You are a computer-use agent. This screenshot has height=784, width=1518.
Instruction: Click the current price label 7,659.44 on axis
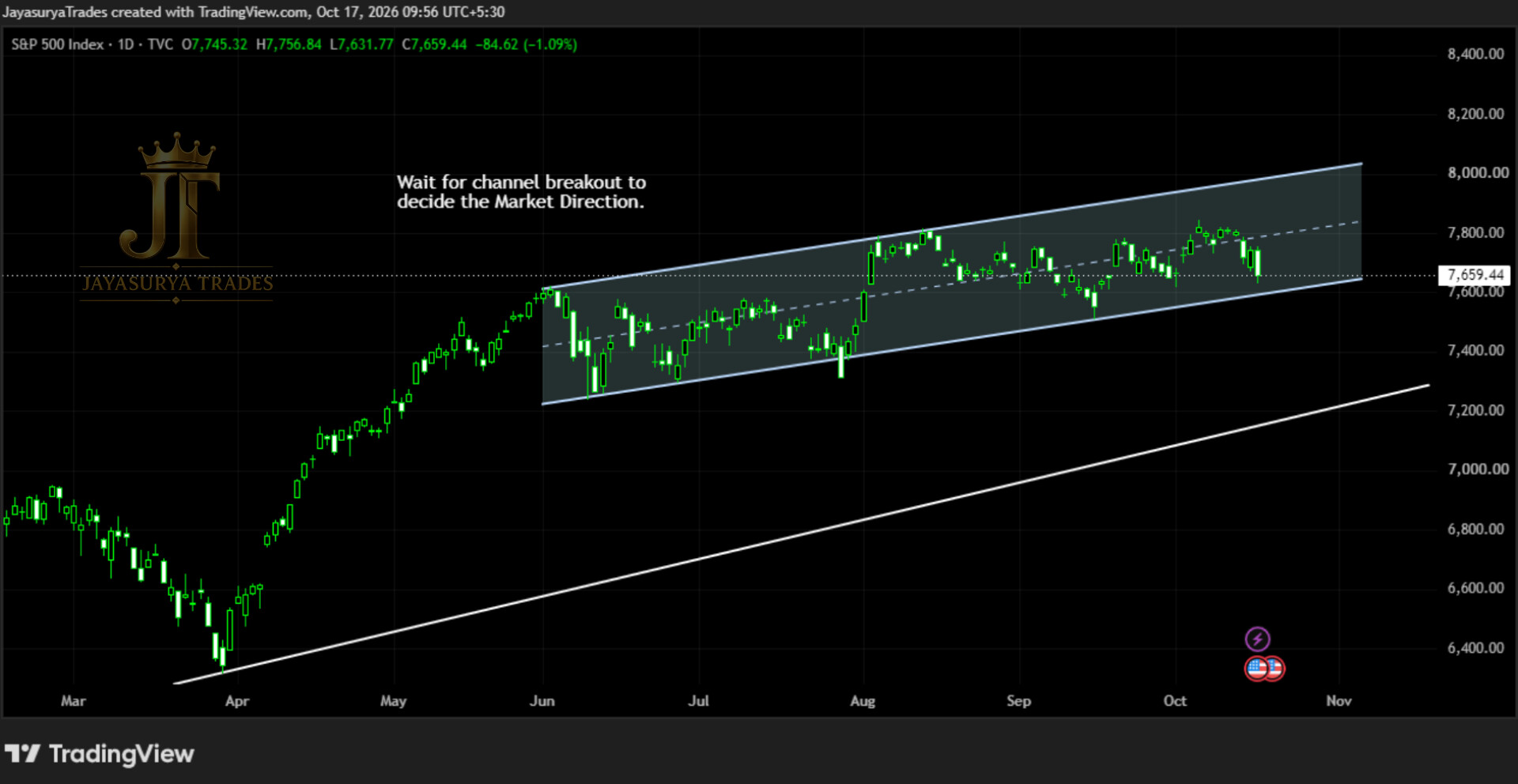pos(1475,275)
